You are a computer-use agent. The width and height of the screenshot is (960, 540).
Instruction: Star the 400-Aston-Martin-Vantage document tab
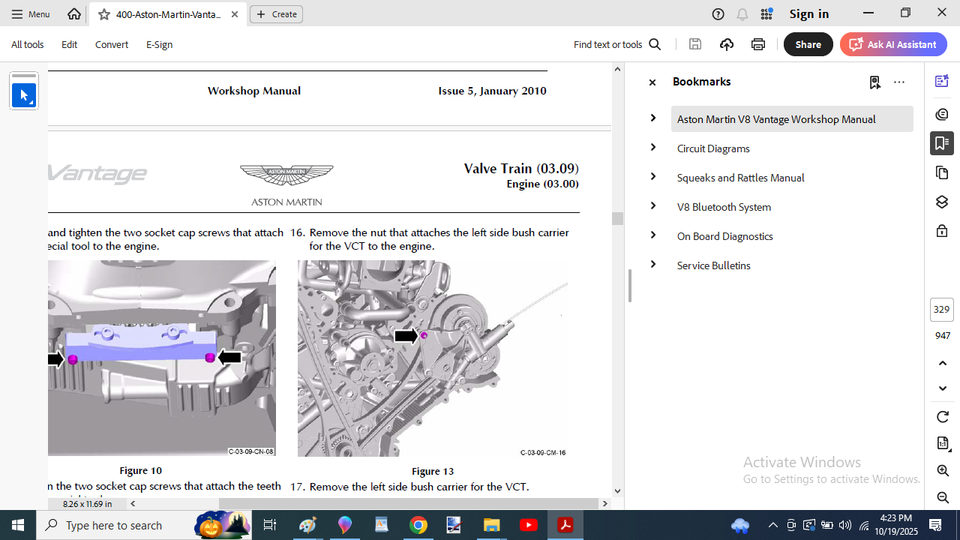click(x=104, y=14)
